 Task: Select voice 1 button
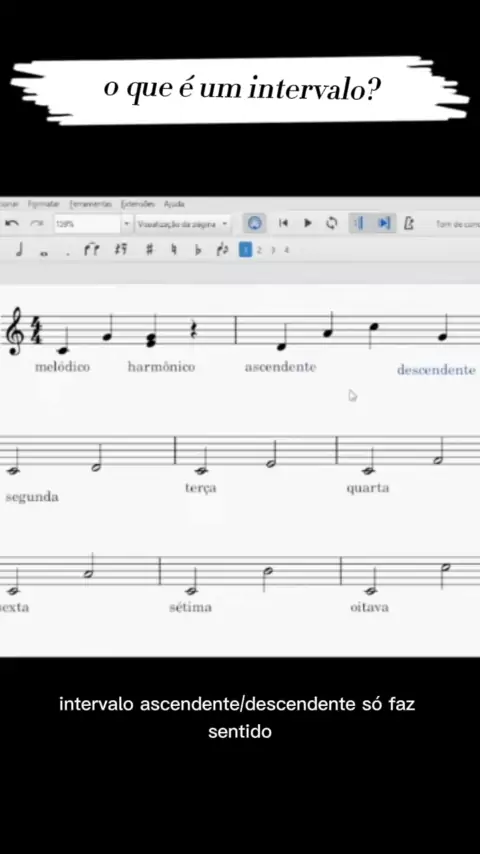pyautogui.click(x=246, y=250)
